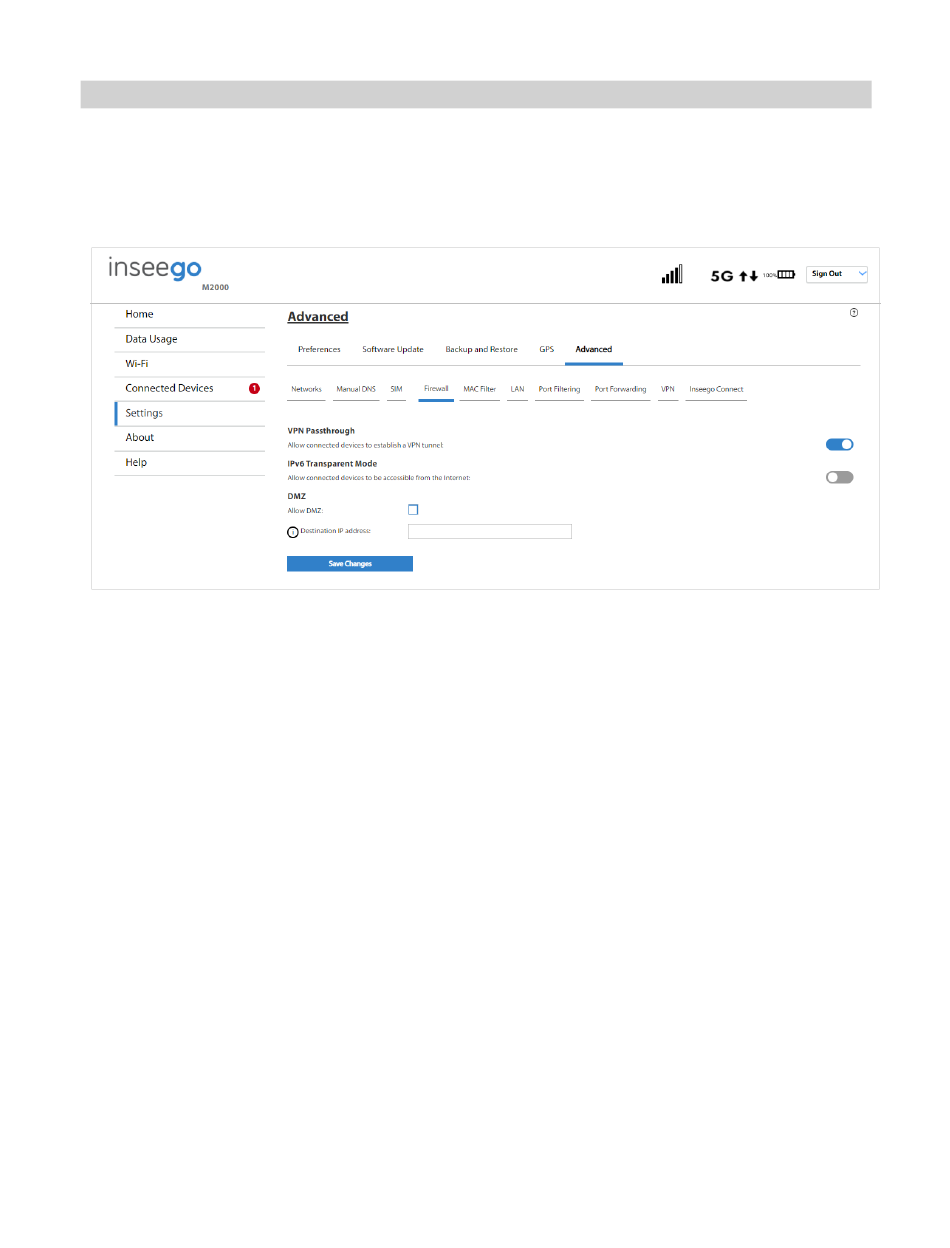Open the Port Forwarding sub-tab
The image size is (950, 1248).
coord(620,389)
